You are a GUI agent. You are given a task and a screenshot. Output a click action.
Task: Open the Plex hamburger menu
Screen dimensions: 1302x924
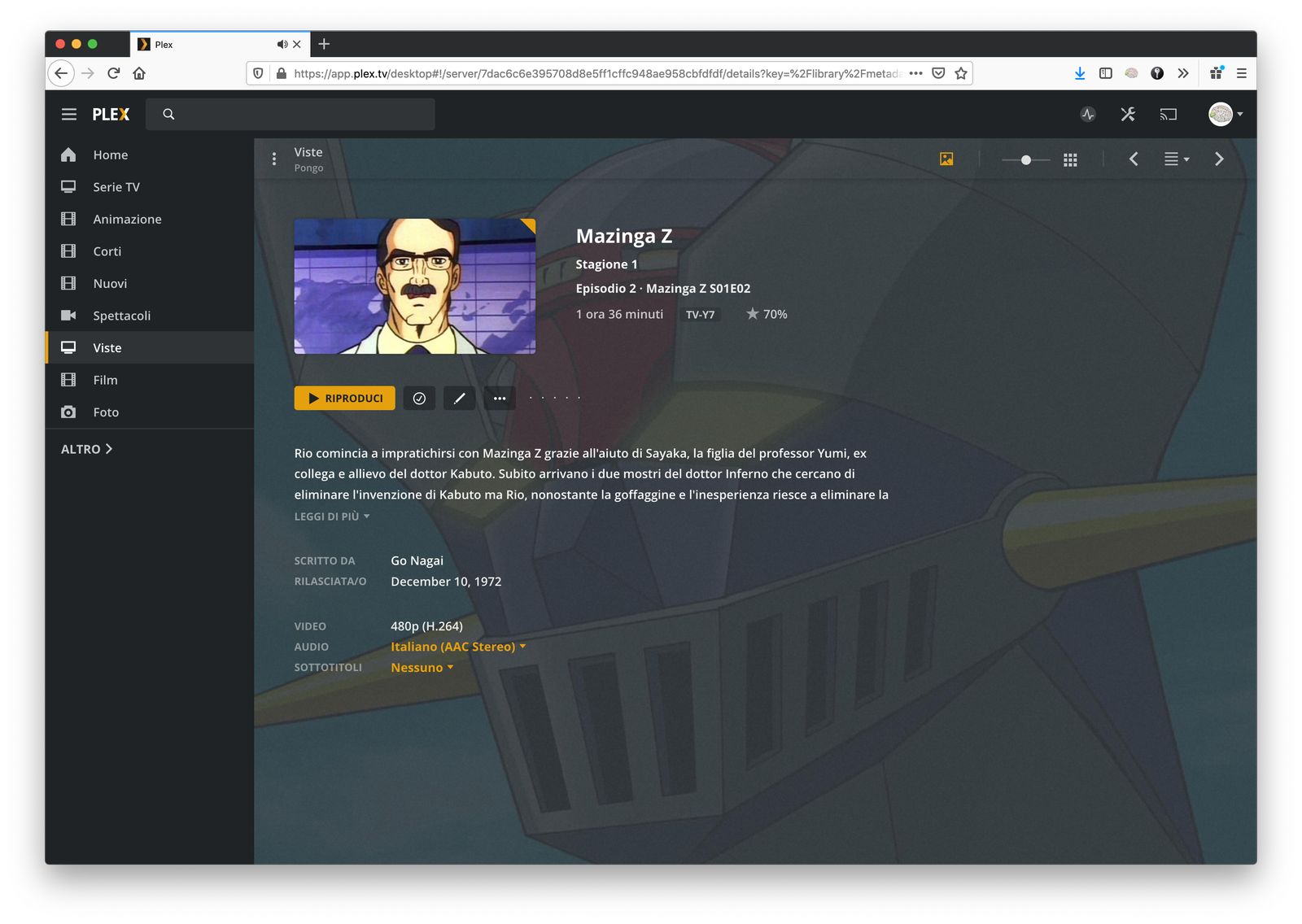69,115
